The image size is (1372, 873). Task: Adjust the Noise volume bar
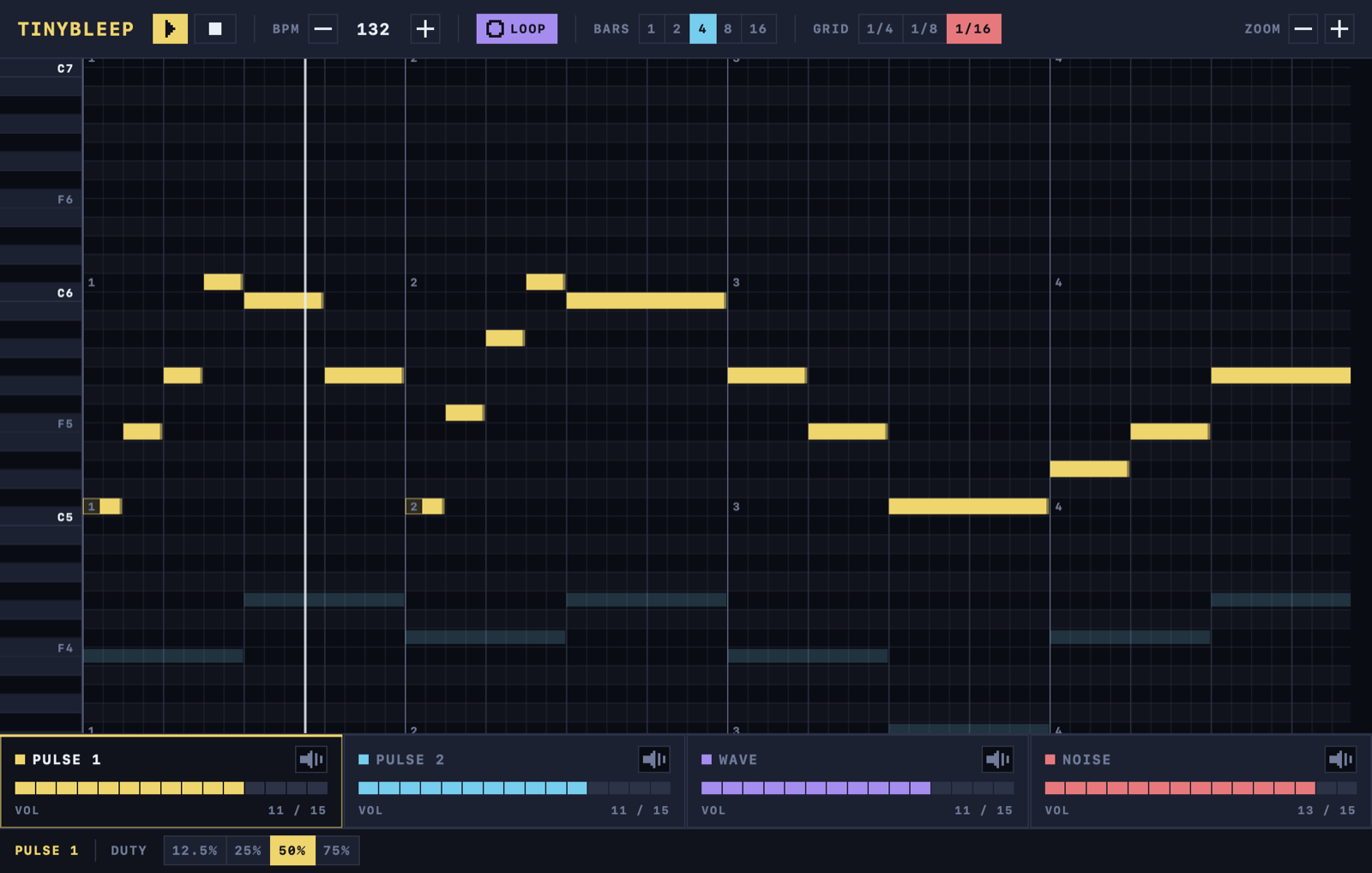coord(1200,788)
